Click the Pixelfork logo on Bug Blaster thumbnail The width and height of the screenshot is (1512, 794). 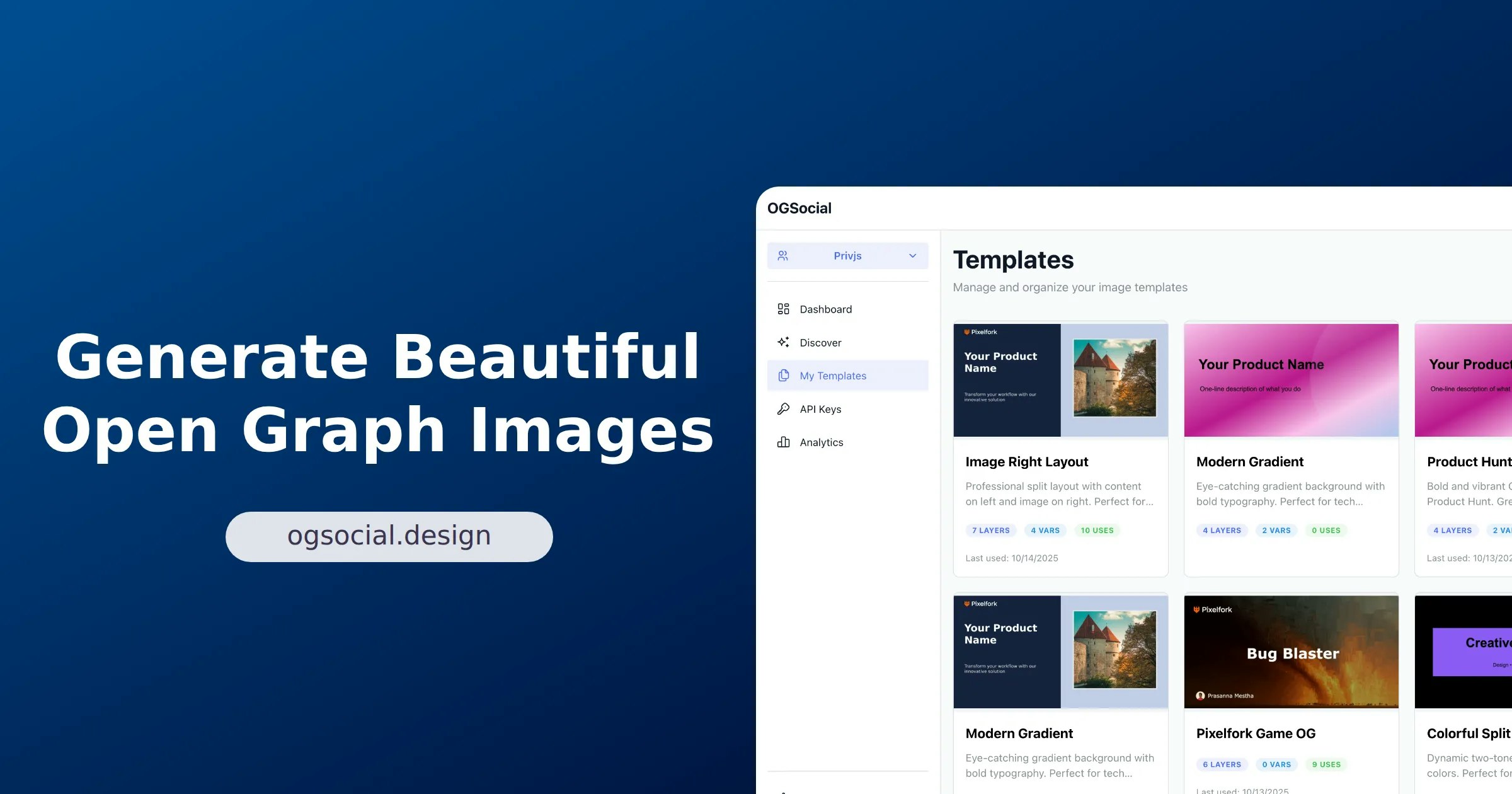[1196, 609]
